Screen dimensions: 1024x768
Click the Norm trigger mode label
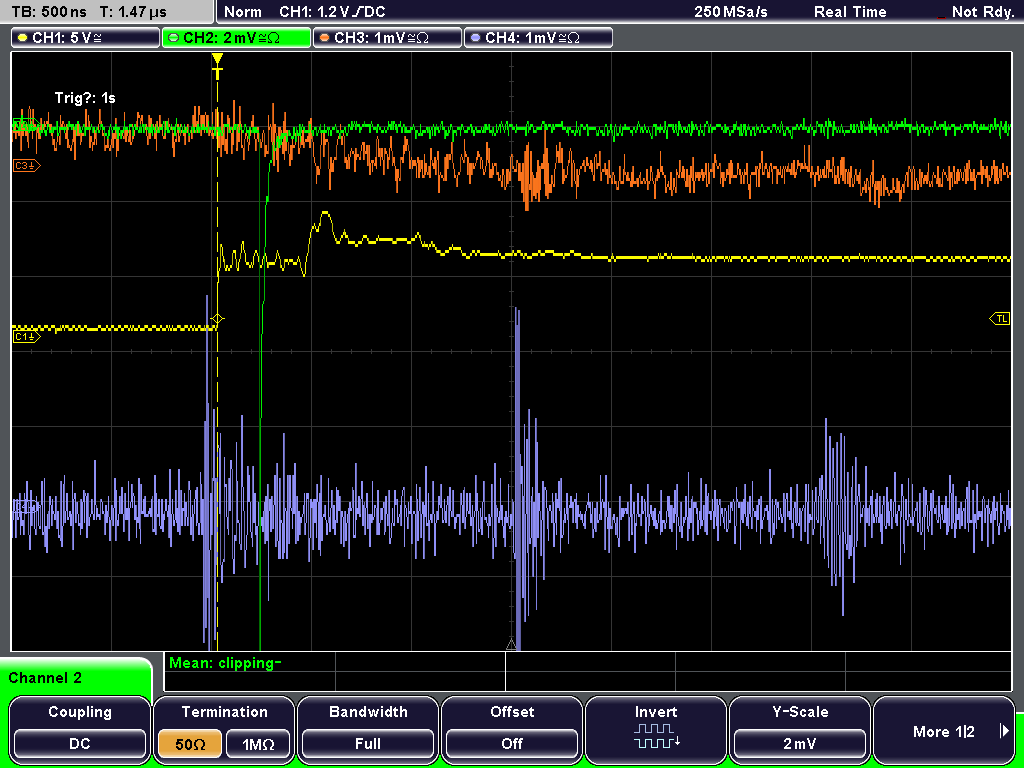coord(243,12)
